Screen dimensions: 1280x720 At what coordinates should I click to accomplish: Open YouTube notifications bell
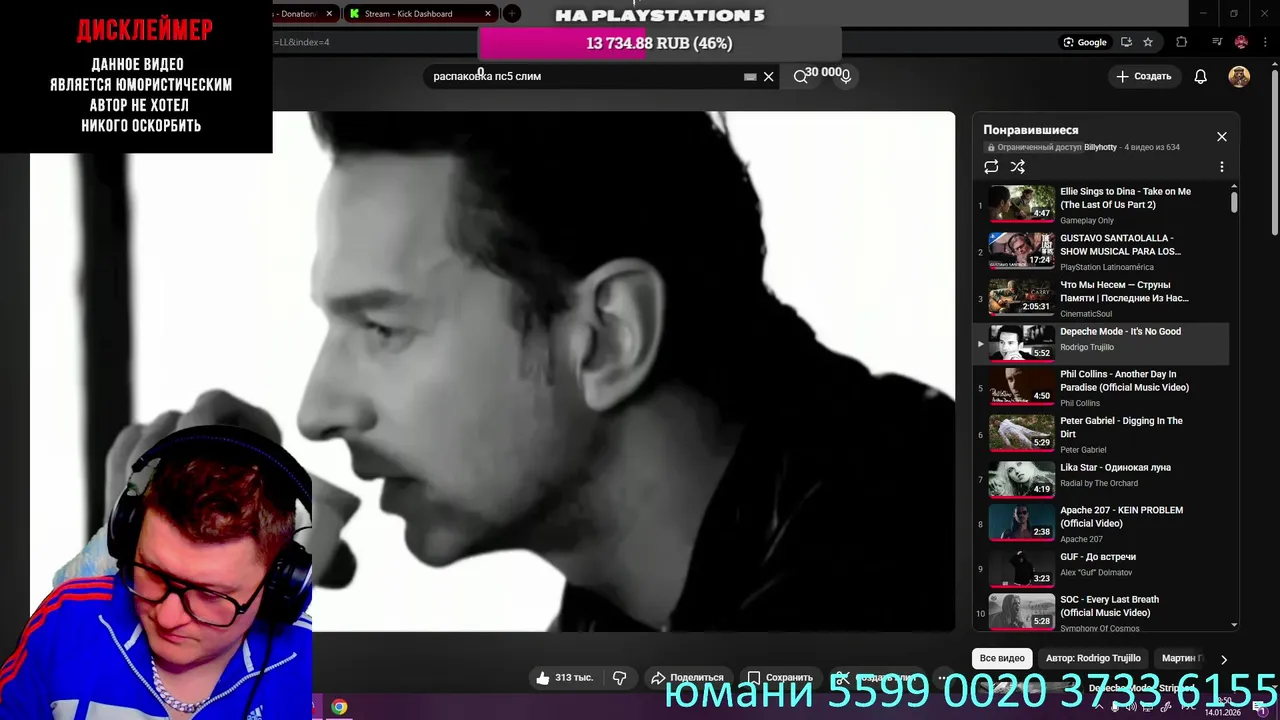pyautogui.click(x=1201, y=77)
